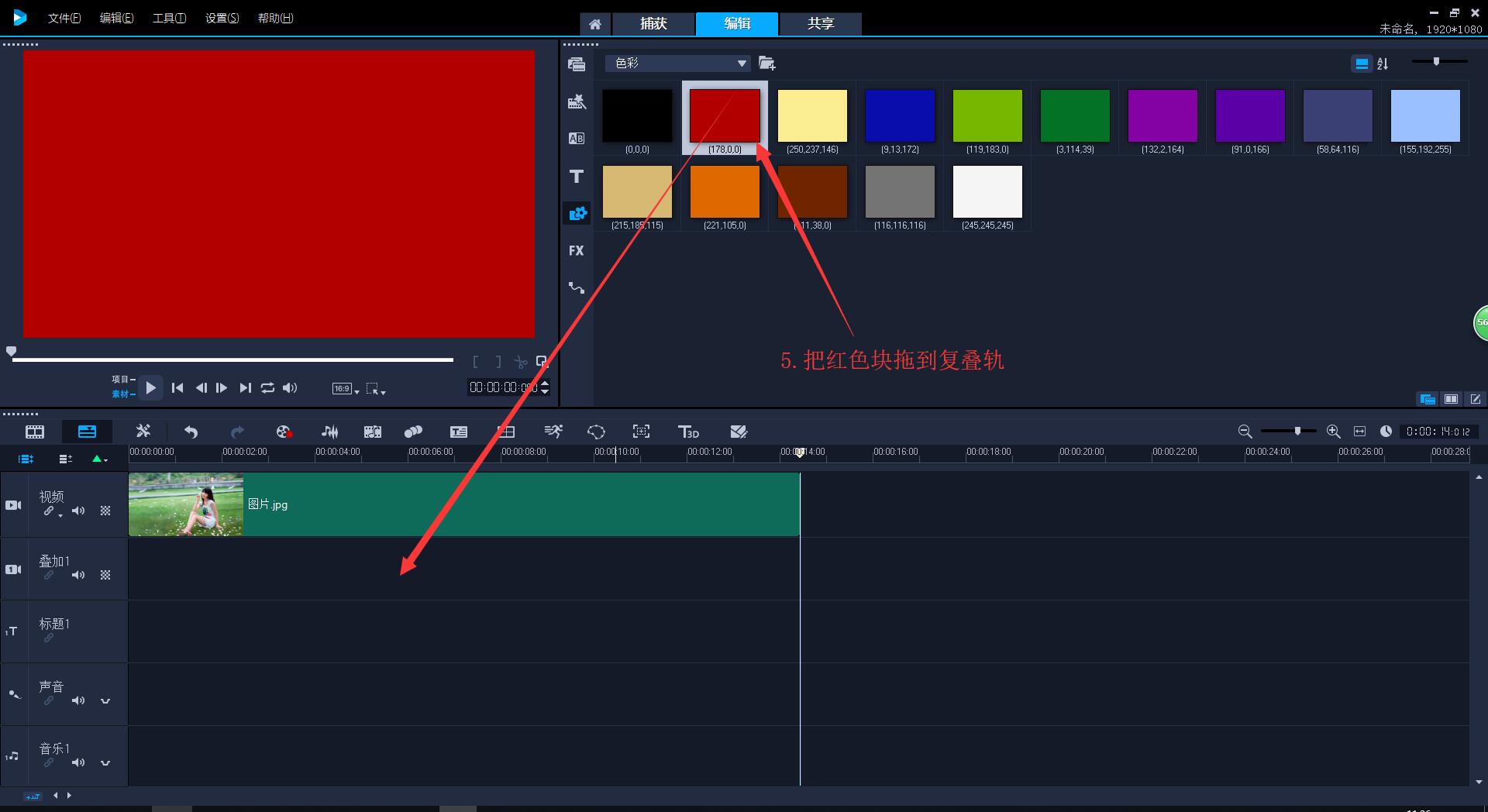Expand the 音乐1 track options
Image resolution: width=1488 pixels, height=812 pixels.
(105, 762)
